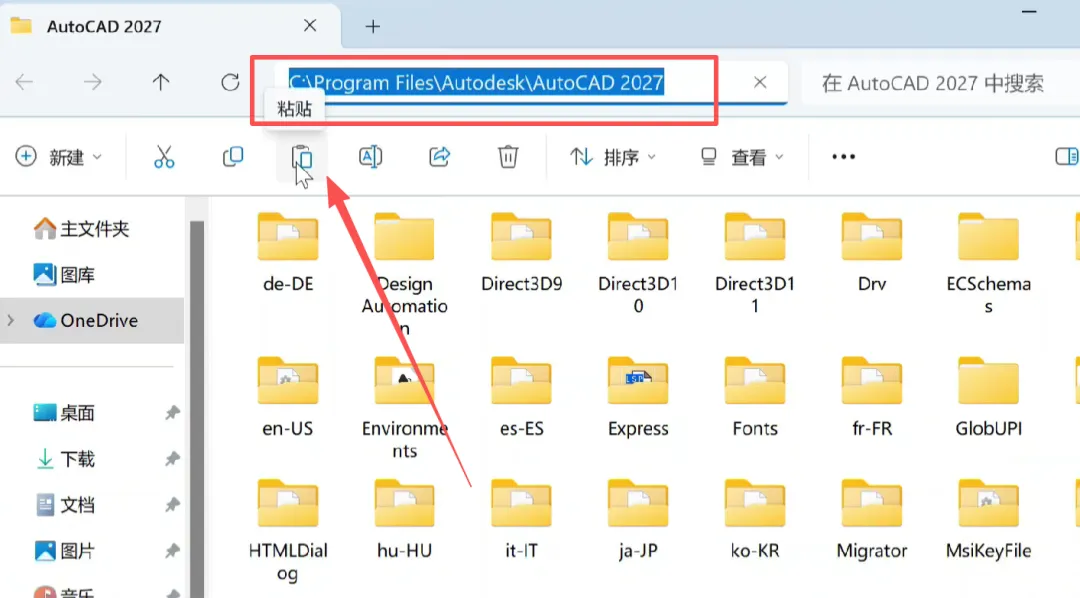Open the Design Automation folder
This screenshot has width=1080, height=598.
pyautogui.click(x=405, y=274)
